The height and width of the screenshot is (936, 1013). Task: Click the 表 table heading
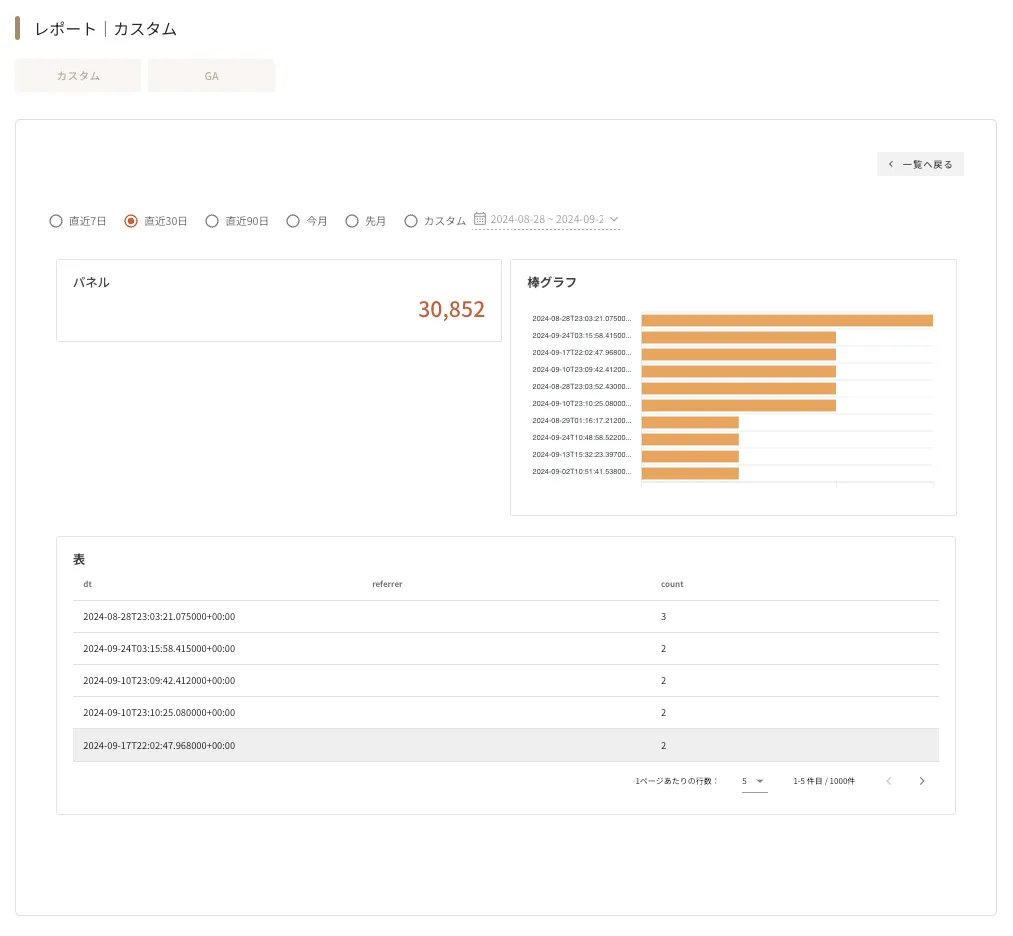point(79,559)
